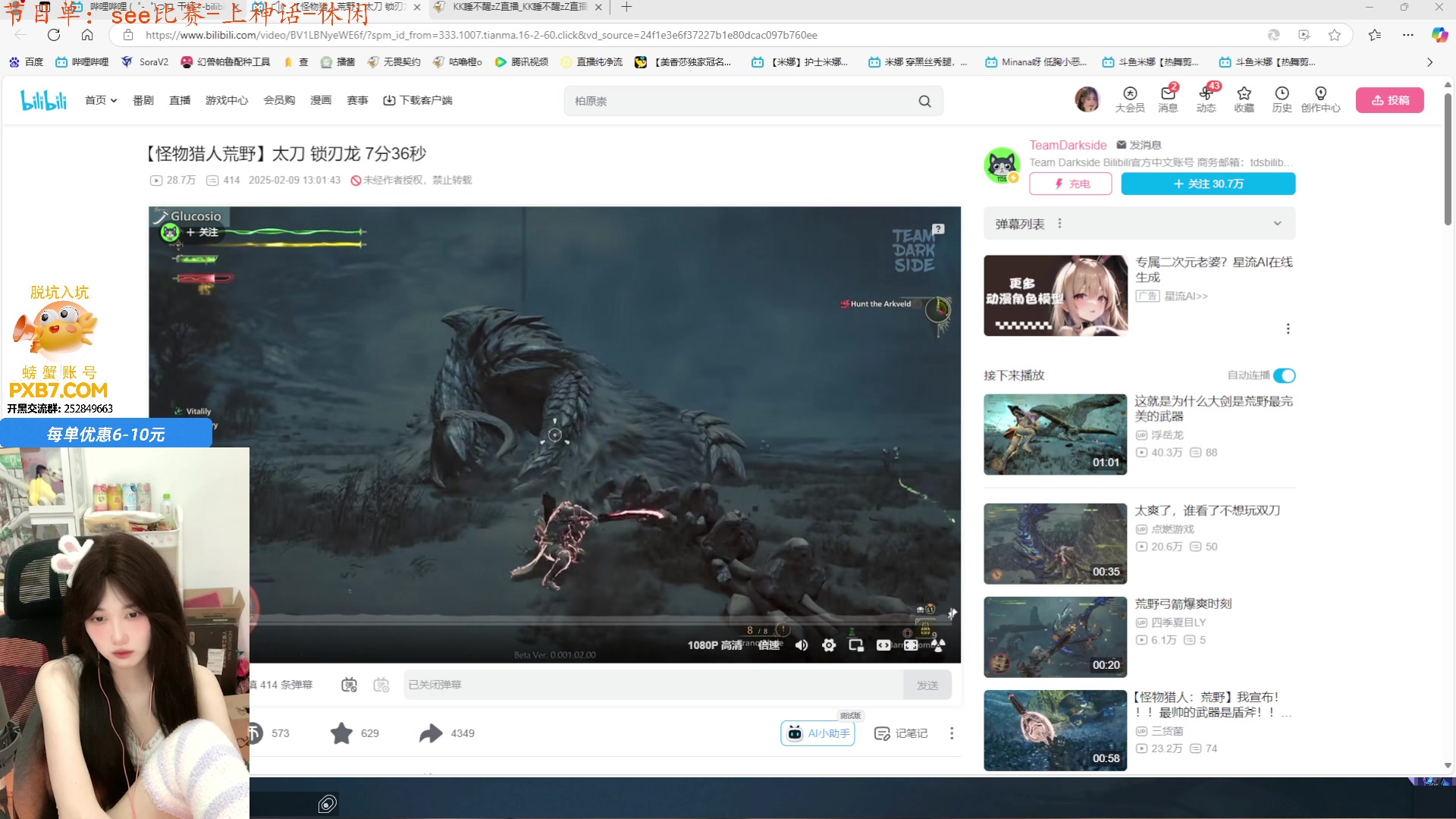
Task: Click the coin icon (573)
Action: (x=256, y=733)
